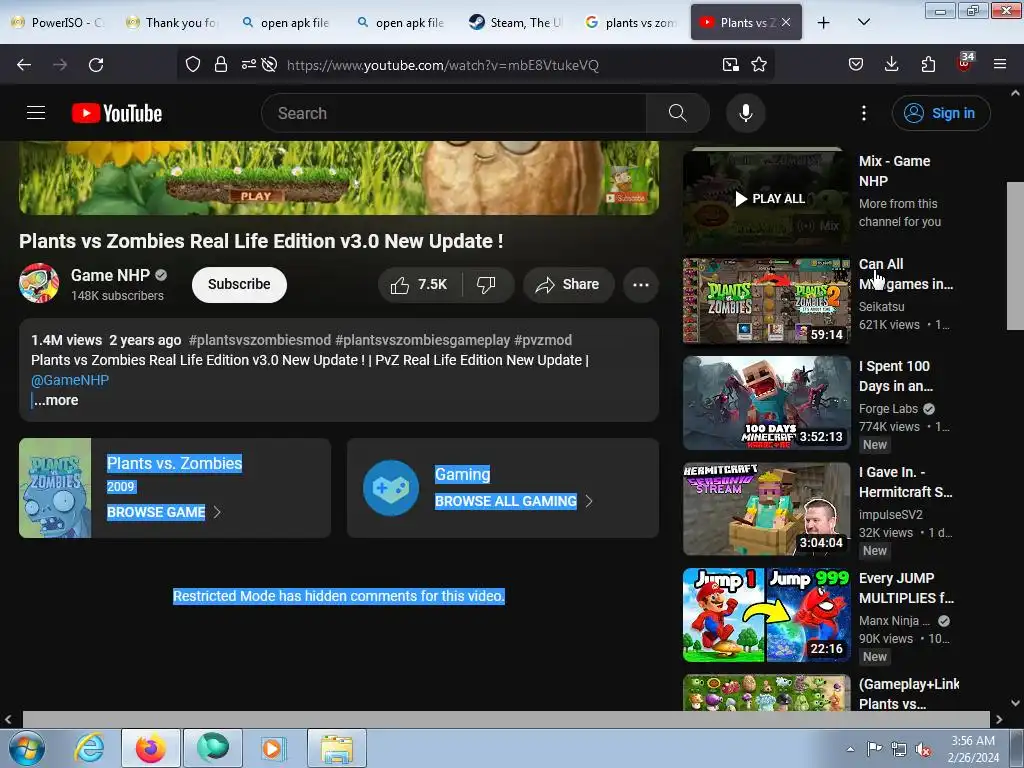This screenshot has width=1024, height=768.
Task: Open Firefox application menu
Action: coord(1000,64)
